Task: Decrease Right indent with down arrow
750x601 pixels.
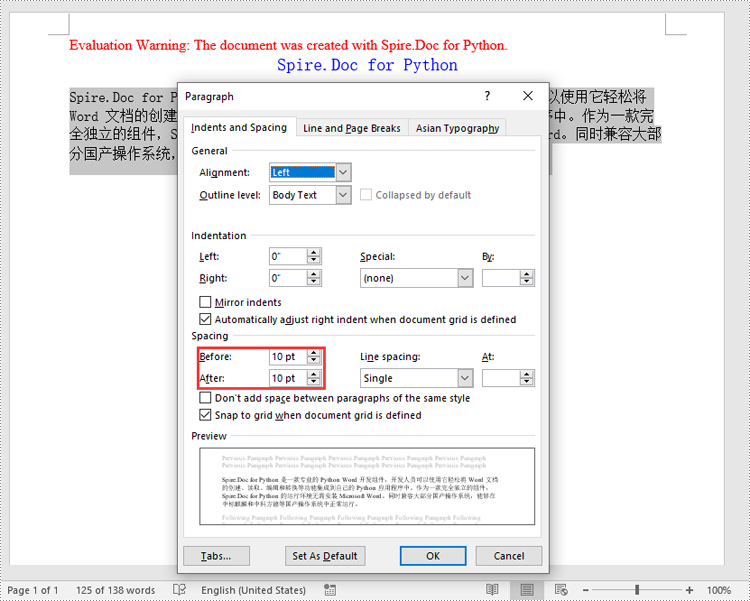Action: [314, 282]
